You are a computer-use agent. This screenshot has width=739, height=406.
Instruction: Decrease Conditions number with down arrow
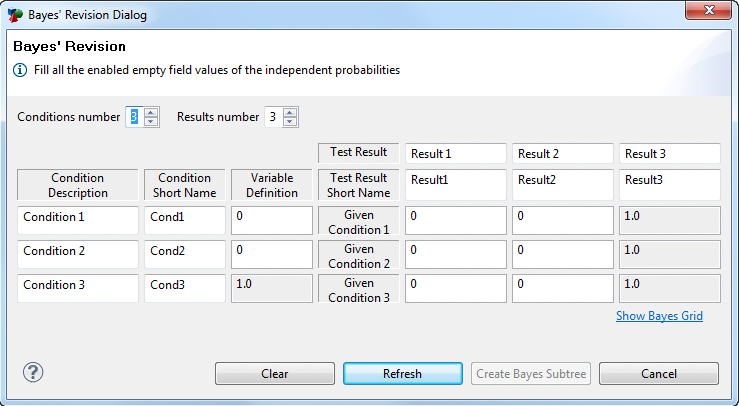click(151, 122)
